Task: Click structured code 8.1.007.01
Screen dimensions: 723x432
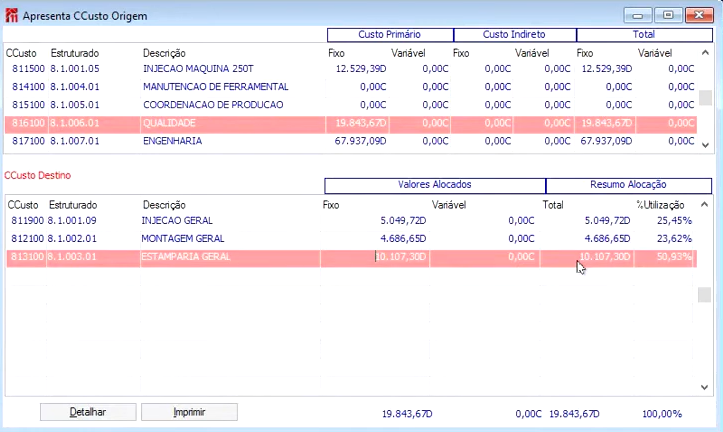Action: 75,141
